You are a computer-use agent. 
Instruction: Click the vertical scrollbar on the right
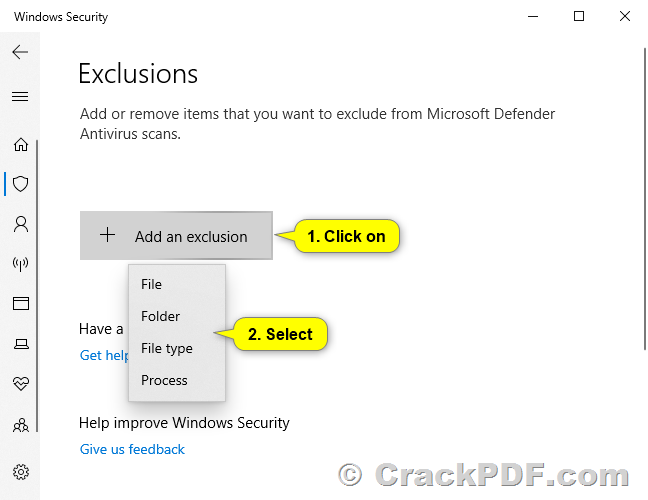tap(645, 198)
